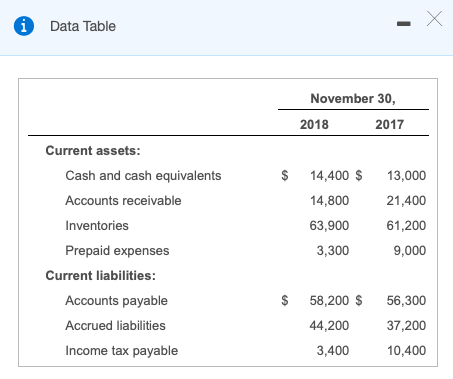Select the 56,300 accounts payable value

406,300
